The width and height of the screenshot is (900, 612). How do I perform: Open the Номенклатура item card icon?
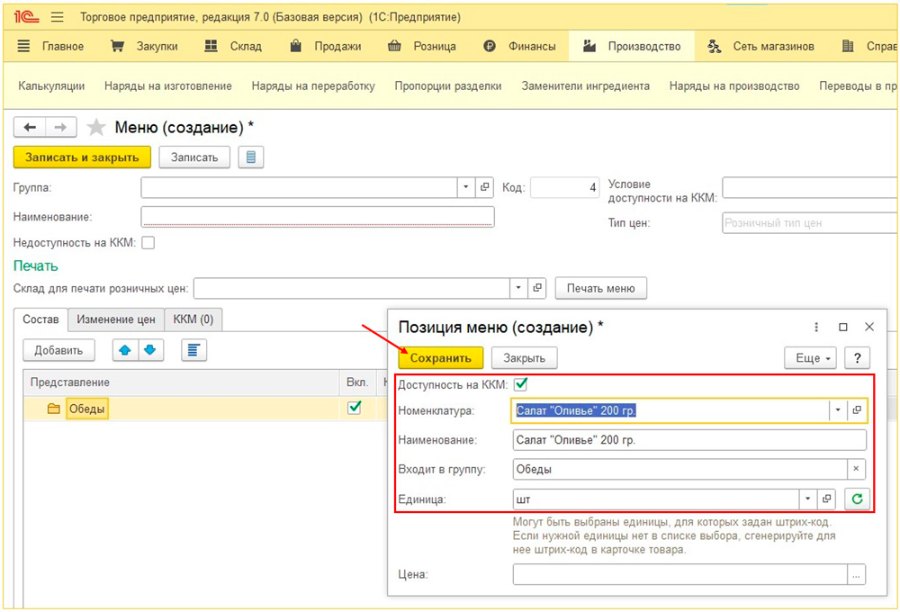click(856, 410)
